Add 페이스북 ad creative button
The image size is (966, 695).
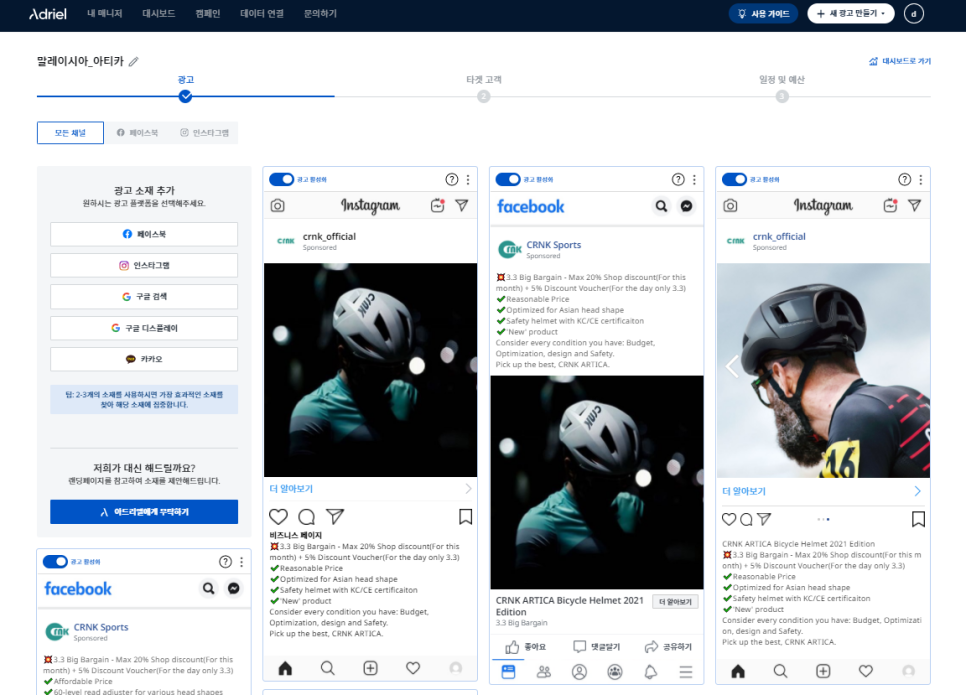tap(144, 234)
